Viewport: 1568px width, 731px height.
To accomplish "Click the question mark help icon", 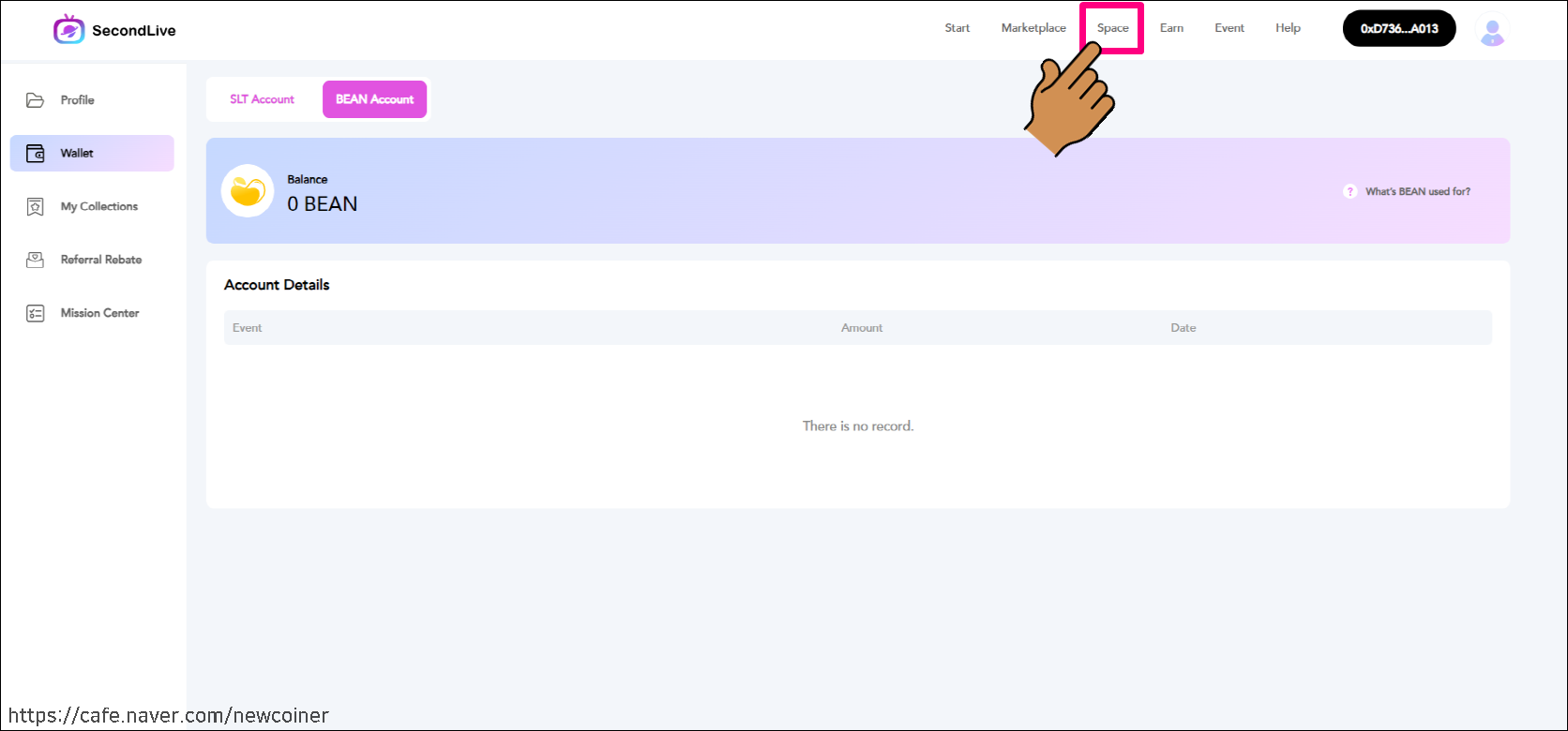I will tap(1349, 192).
